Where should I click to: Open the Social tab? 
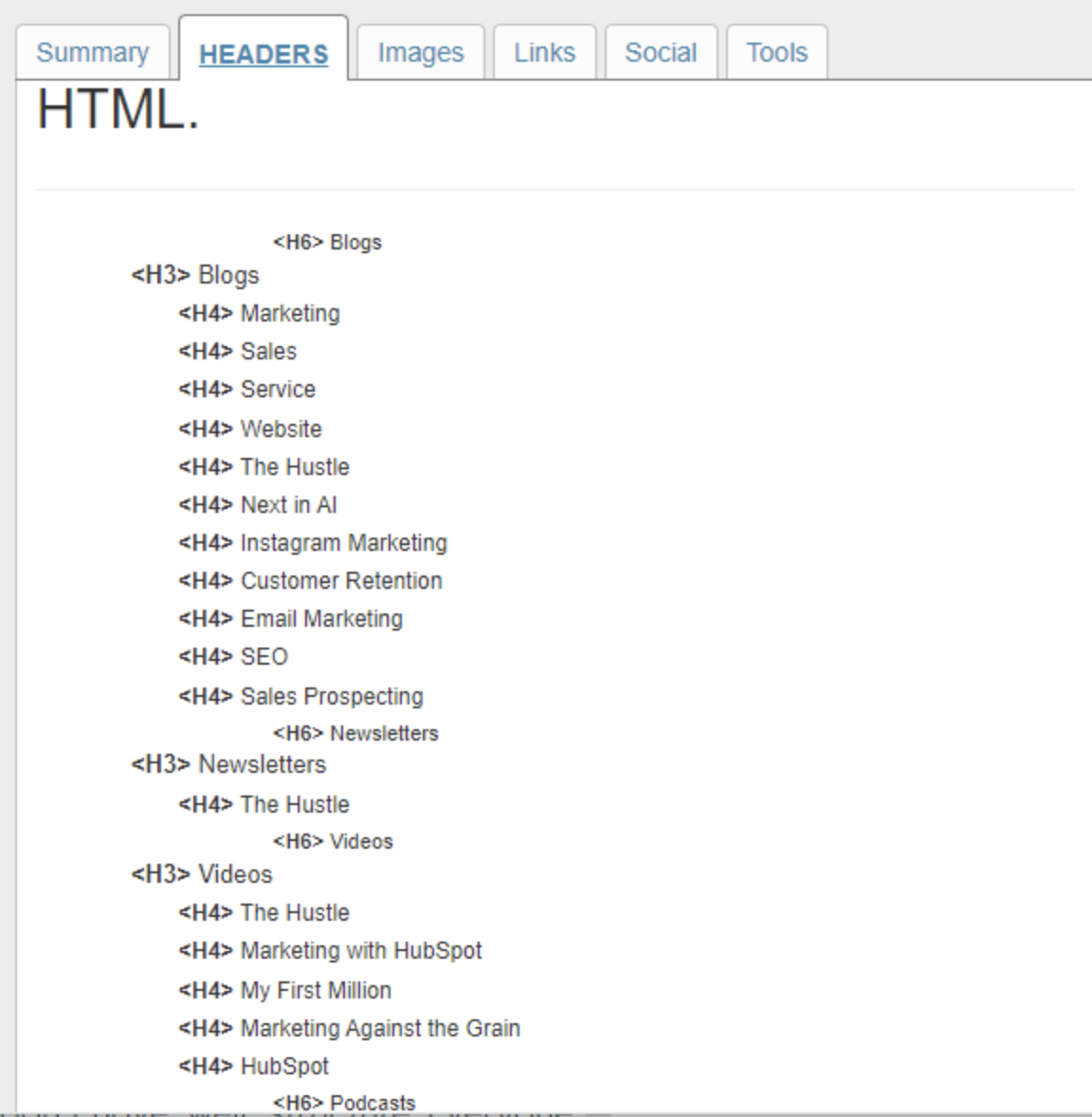click(x=661, y=52)
